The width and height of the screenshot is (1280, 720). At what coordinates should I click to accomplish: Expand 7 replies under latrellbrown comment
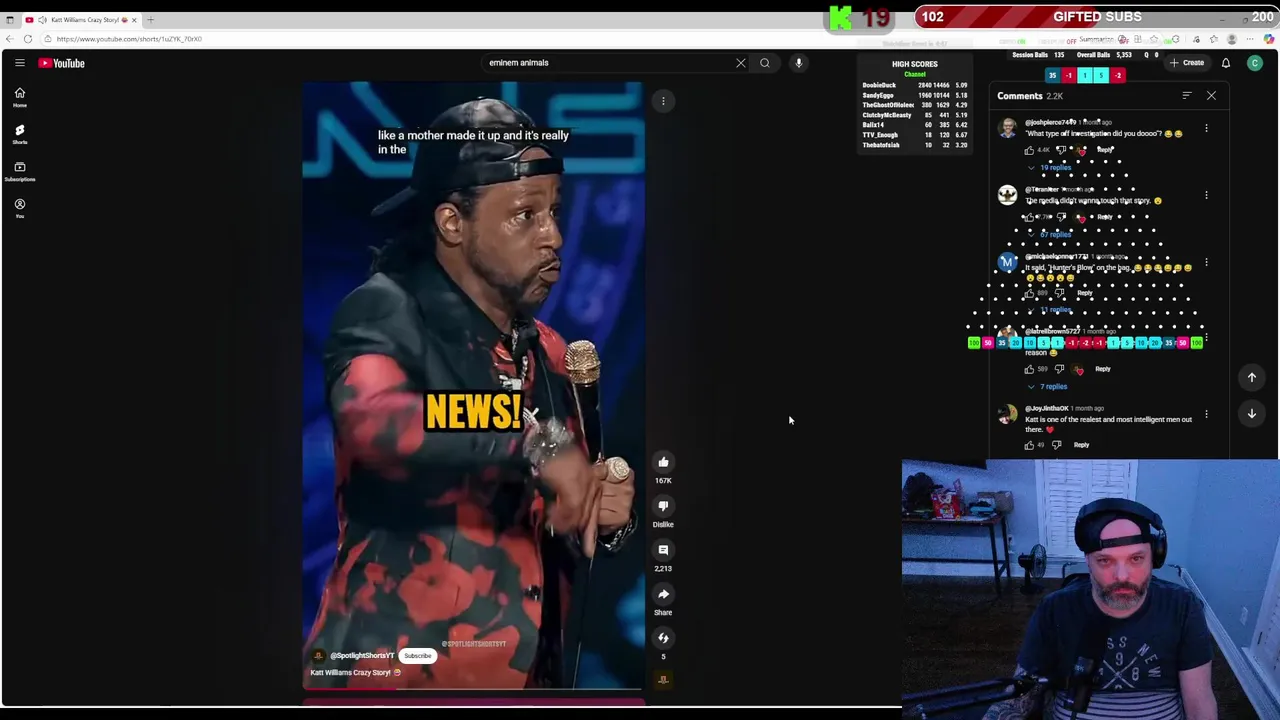[x=1048, y=386]
